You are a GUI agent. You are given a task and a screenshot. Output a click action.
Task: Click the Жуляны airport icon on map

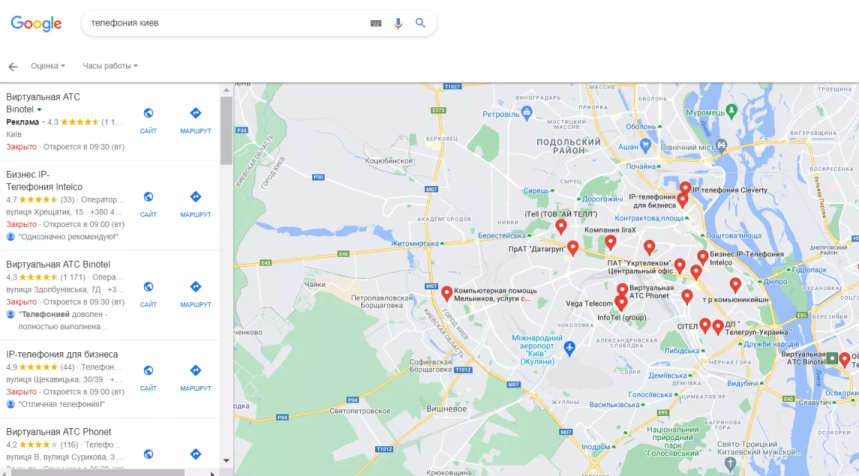pyautogui.click(x=570, y=348)
